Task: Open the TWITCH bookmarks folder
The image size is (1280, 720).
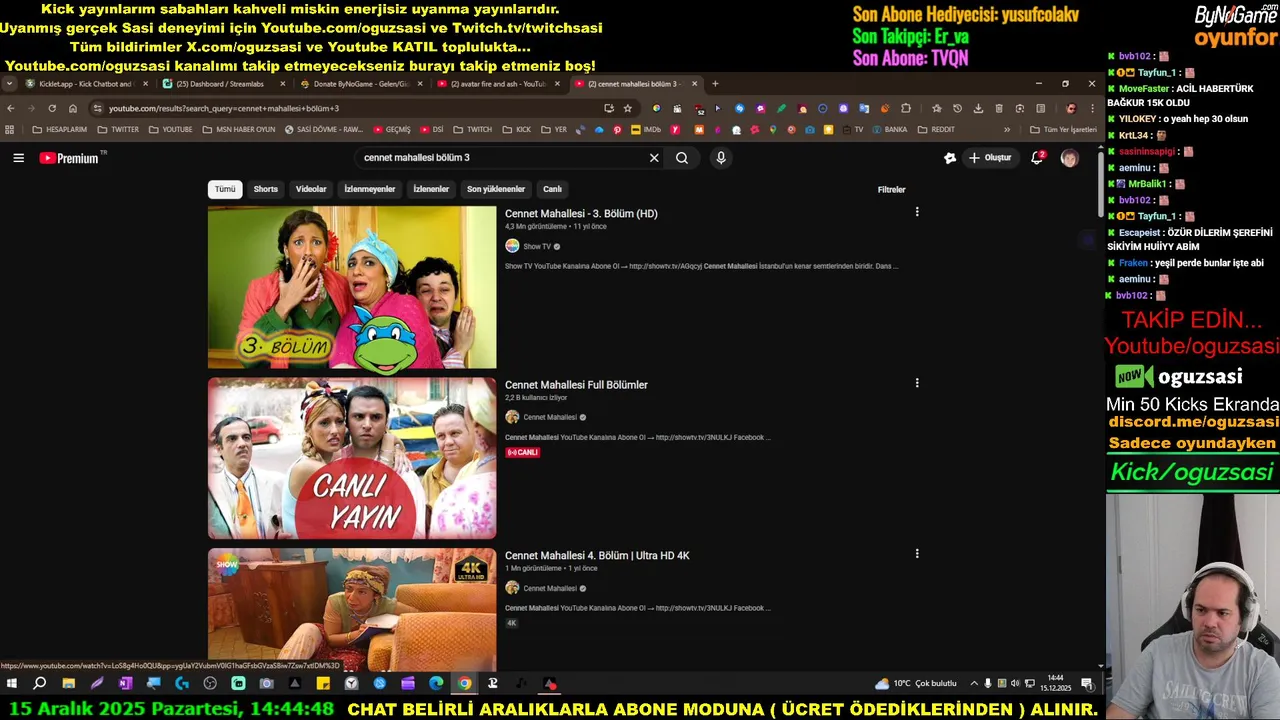Action: (x=472, y=129)
